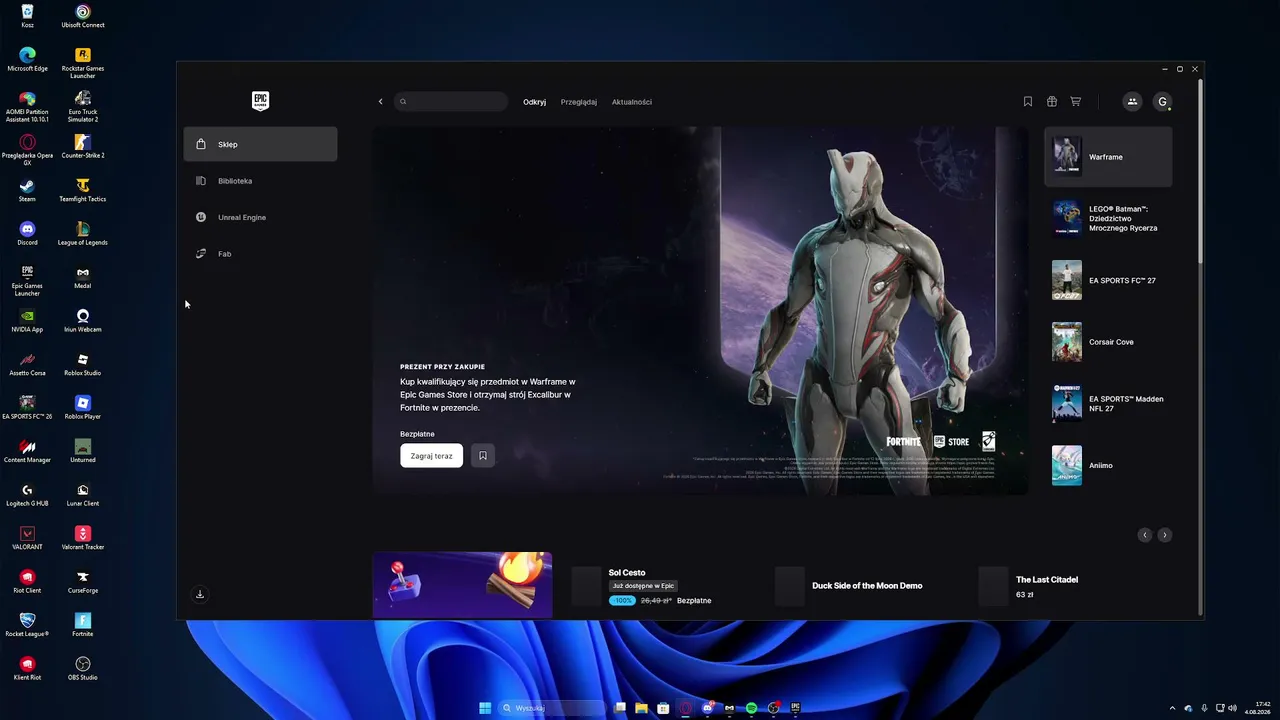This screenshot has width=1280, height=720.
Task: Open the gift icon in the header
Action: tap(1052, 101)
